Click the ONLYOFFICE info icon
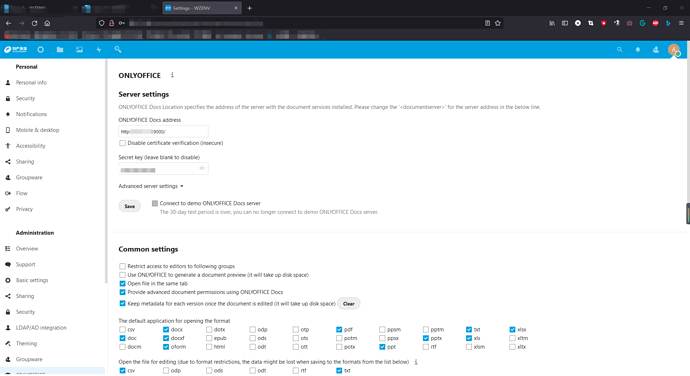Viewport: 690px width, 376px height. (x=172, y=75)
